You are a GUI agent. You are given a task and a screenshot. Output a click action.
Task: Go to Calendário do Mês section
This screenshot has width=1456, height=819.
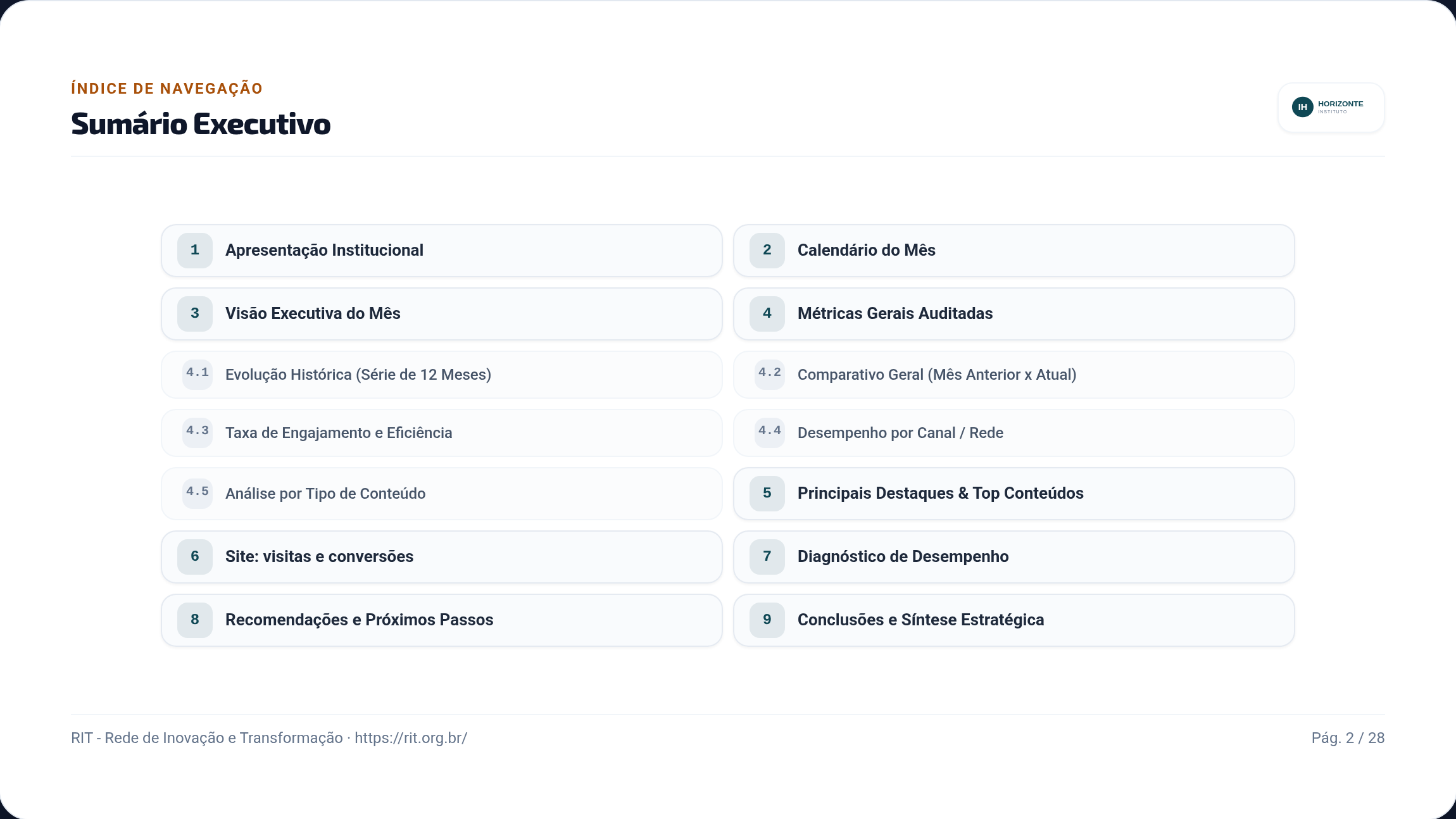click(x=1014, y=251)
